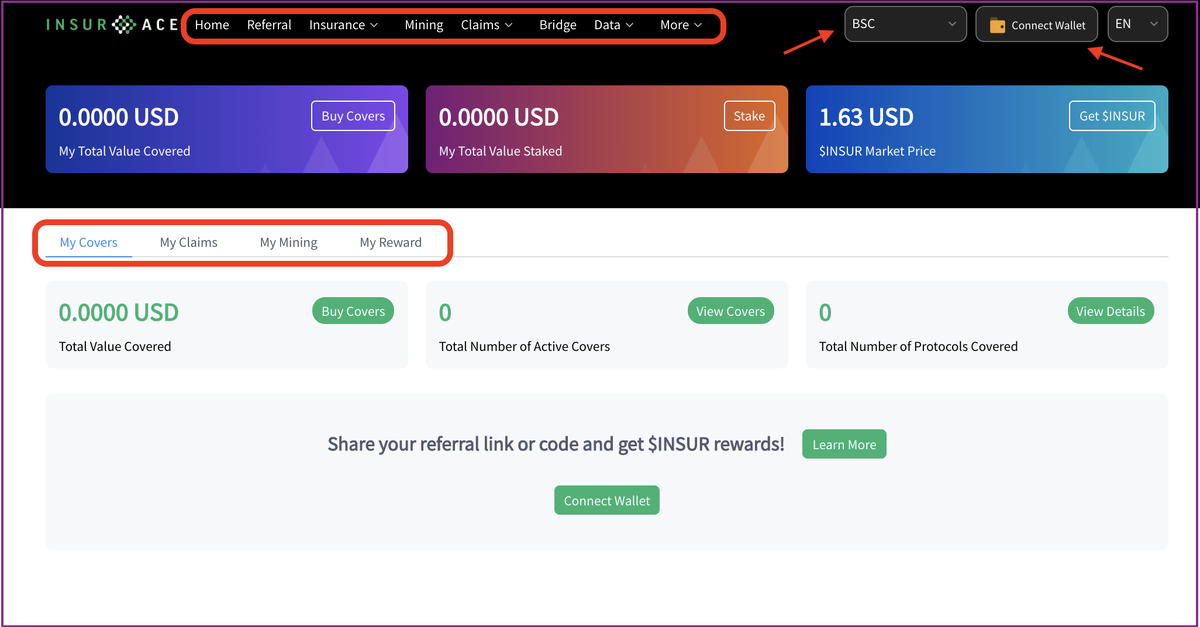Click the Get $INSUR button
This screenshot has height=627, width=1200.
(x=1112, y=116)
